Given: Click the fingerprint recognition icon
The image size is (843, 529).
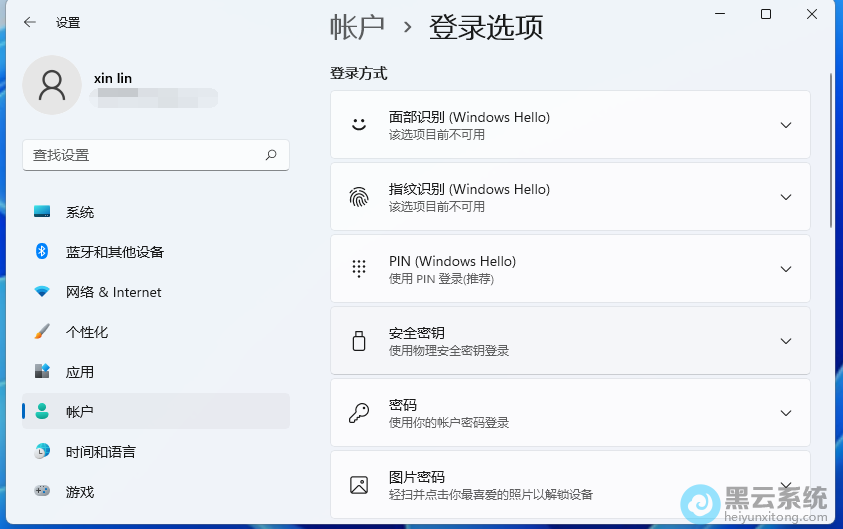Looking at the screenshot, I should click(x=358, y=197).
